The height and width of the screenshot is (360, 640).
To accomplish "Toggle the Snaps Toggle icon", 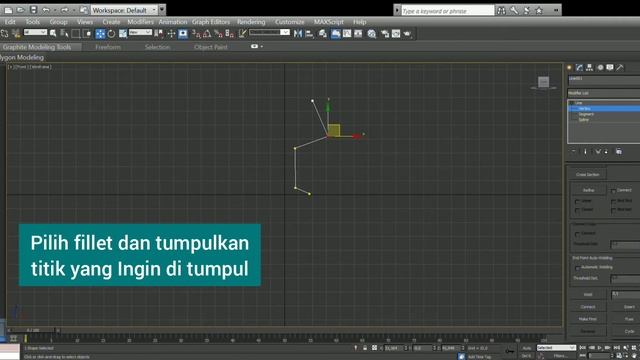I will [196, 34].
